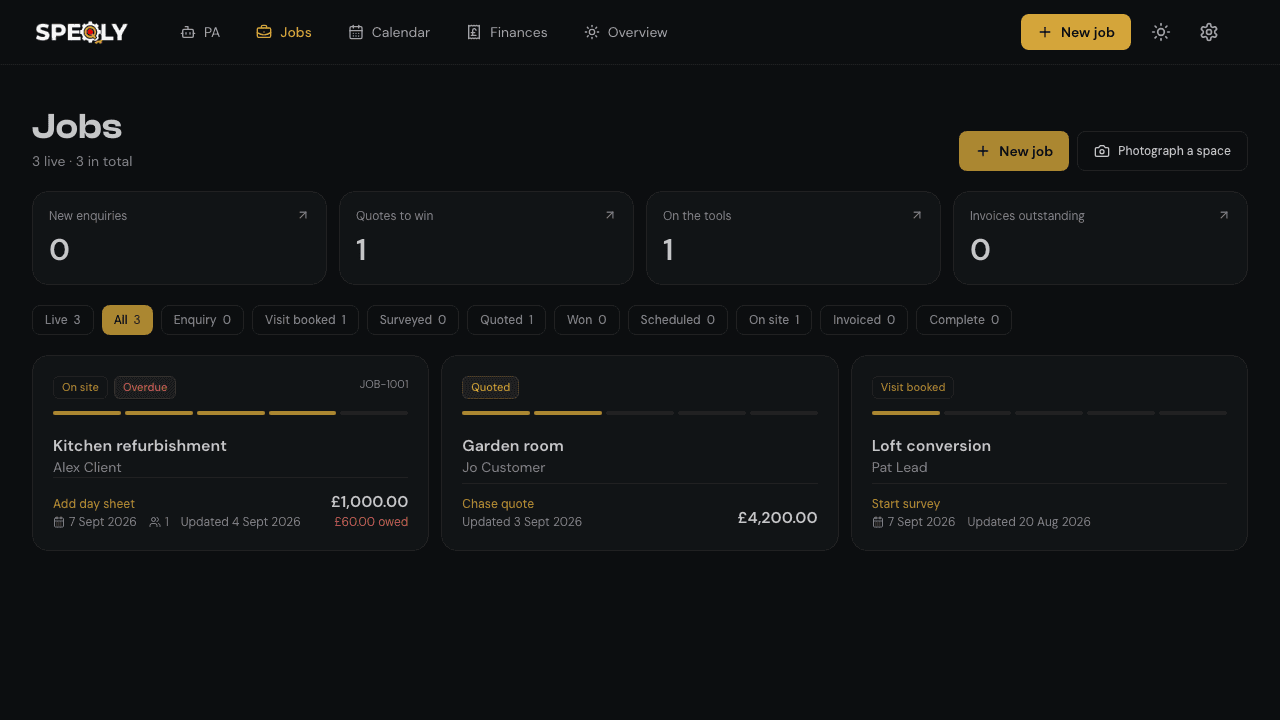Filter jobs by Complete
The width and height of the screenshot is (1280, 720).
(x=964, y=320)
